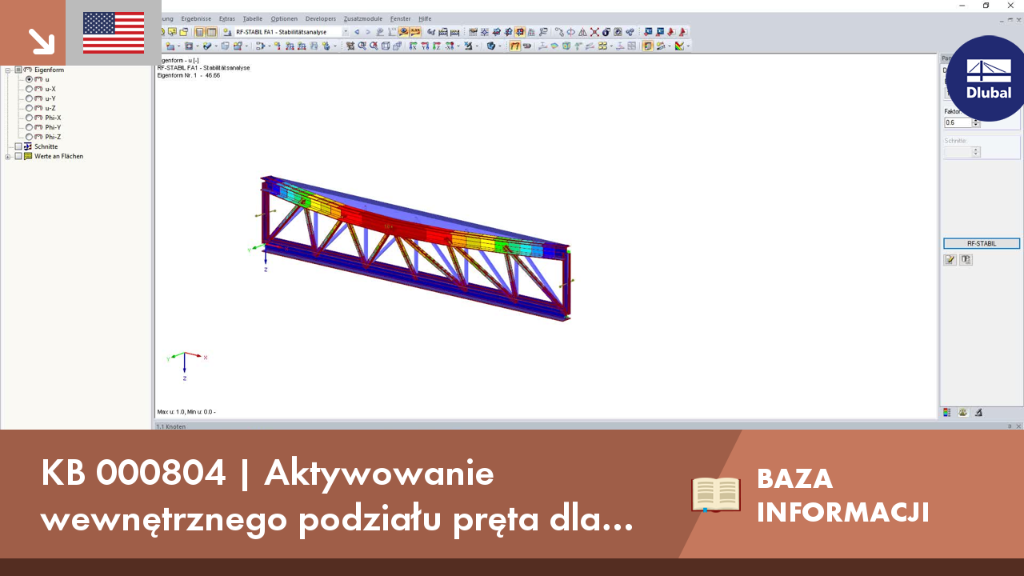Click the RF-STABIL button

click(981, 244)
